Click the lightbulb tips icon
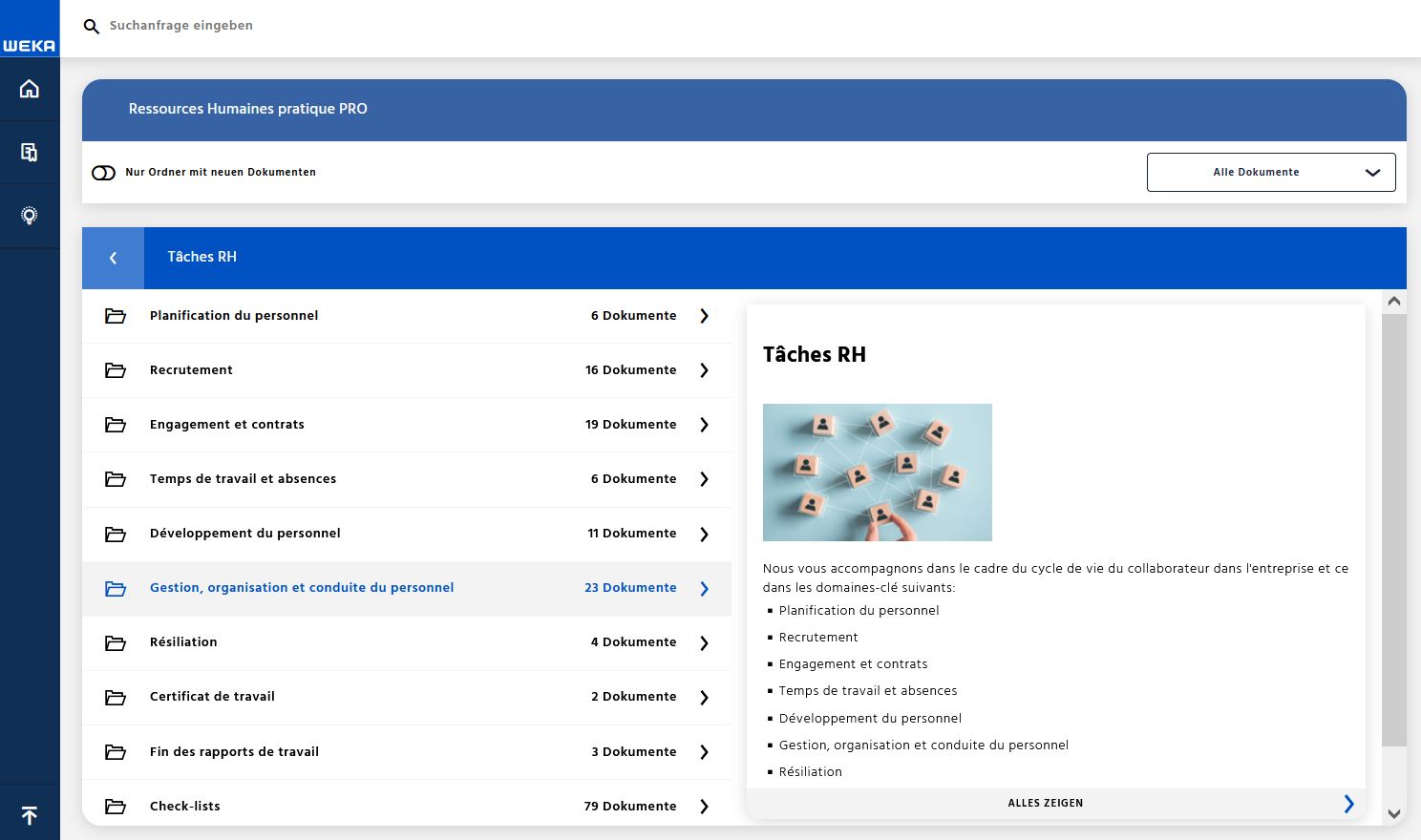 coord(30,216)
